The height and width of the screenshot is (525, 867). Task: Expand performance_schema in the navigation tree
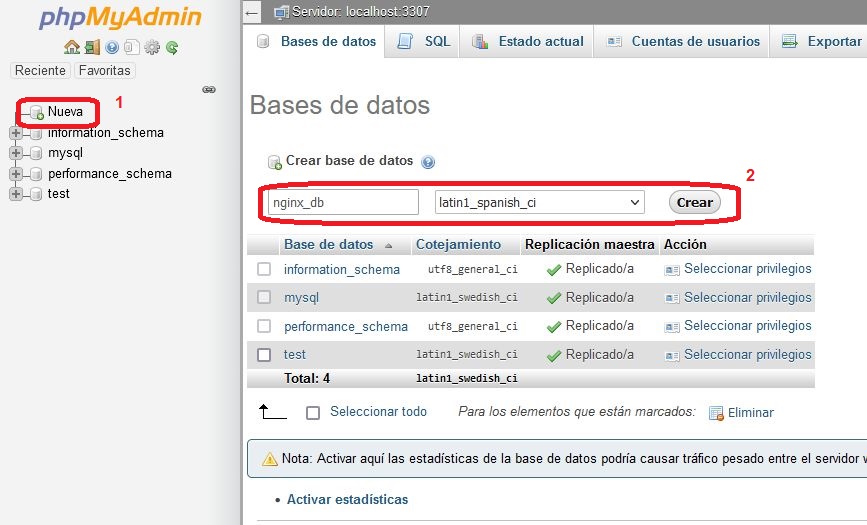tap(15, 174)
